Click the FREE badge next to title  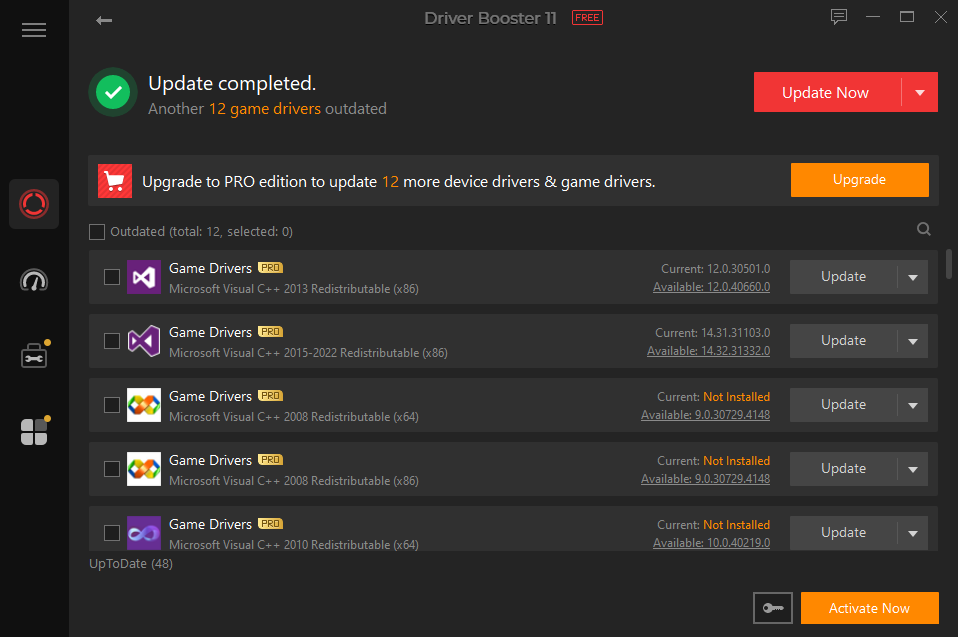587,17
